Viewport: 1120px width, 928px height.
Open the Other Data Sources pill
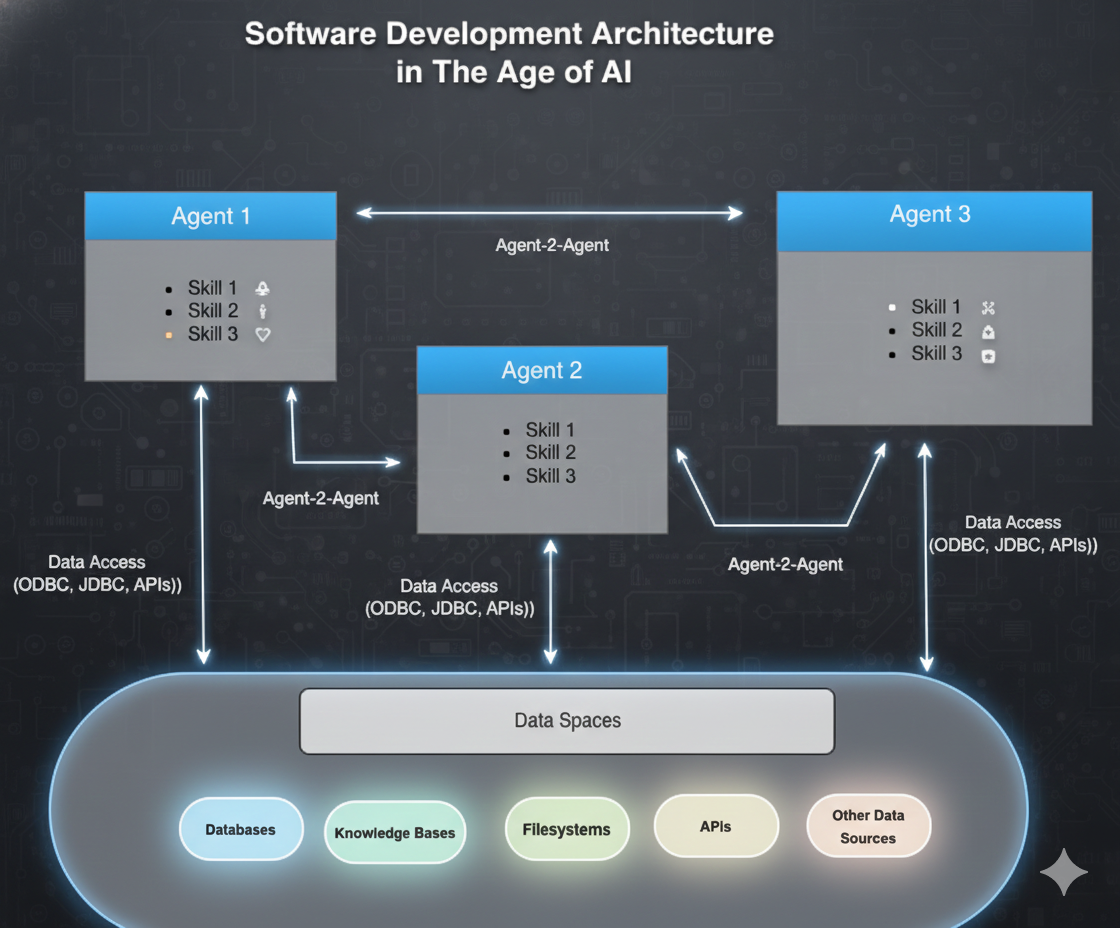(868, 827)
